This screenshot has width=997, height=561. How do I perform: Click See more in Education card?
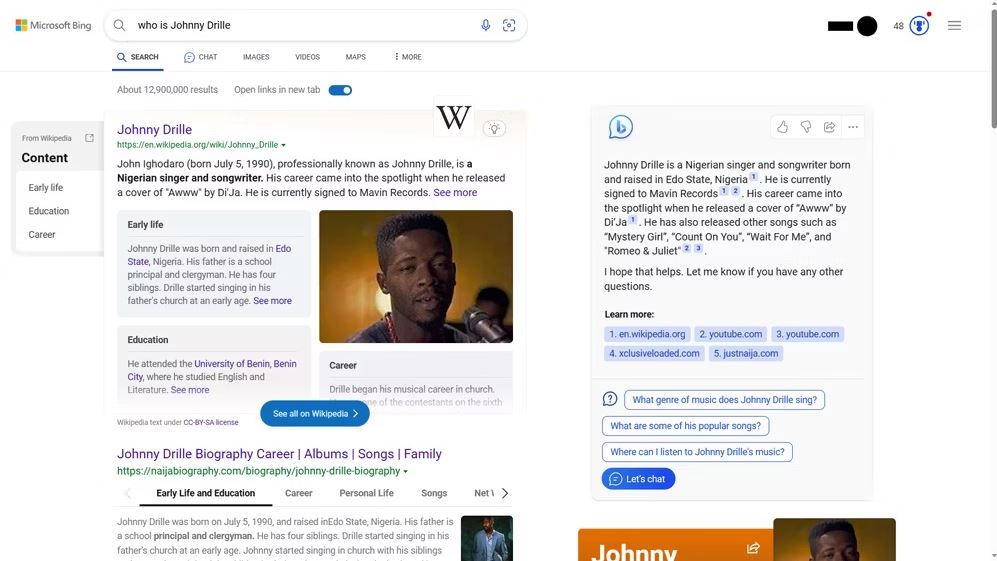click(189, 390)
